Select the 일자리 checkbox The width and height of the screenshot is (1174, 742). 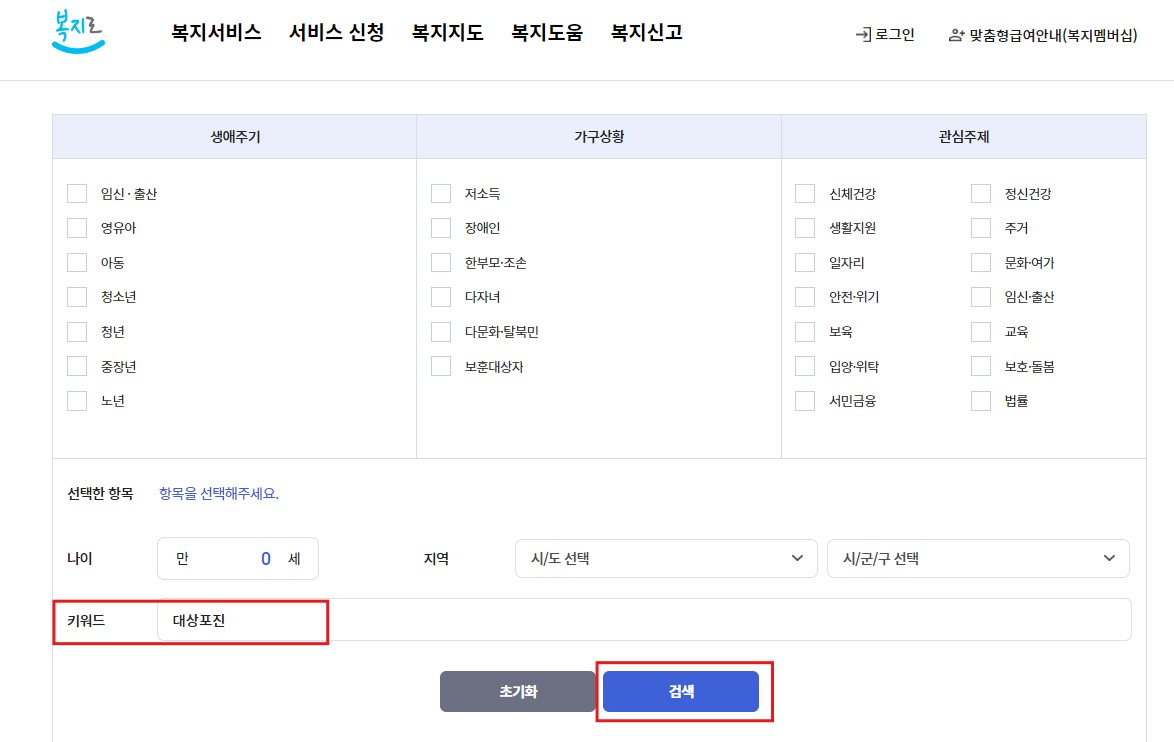(805, 262)
